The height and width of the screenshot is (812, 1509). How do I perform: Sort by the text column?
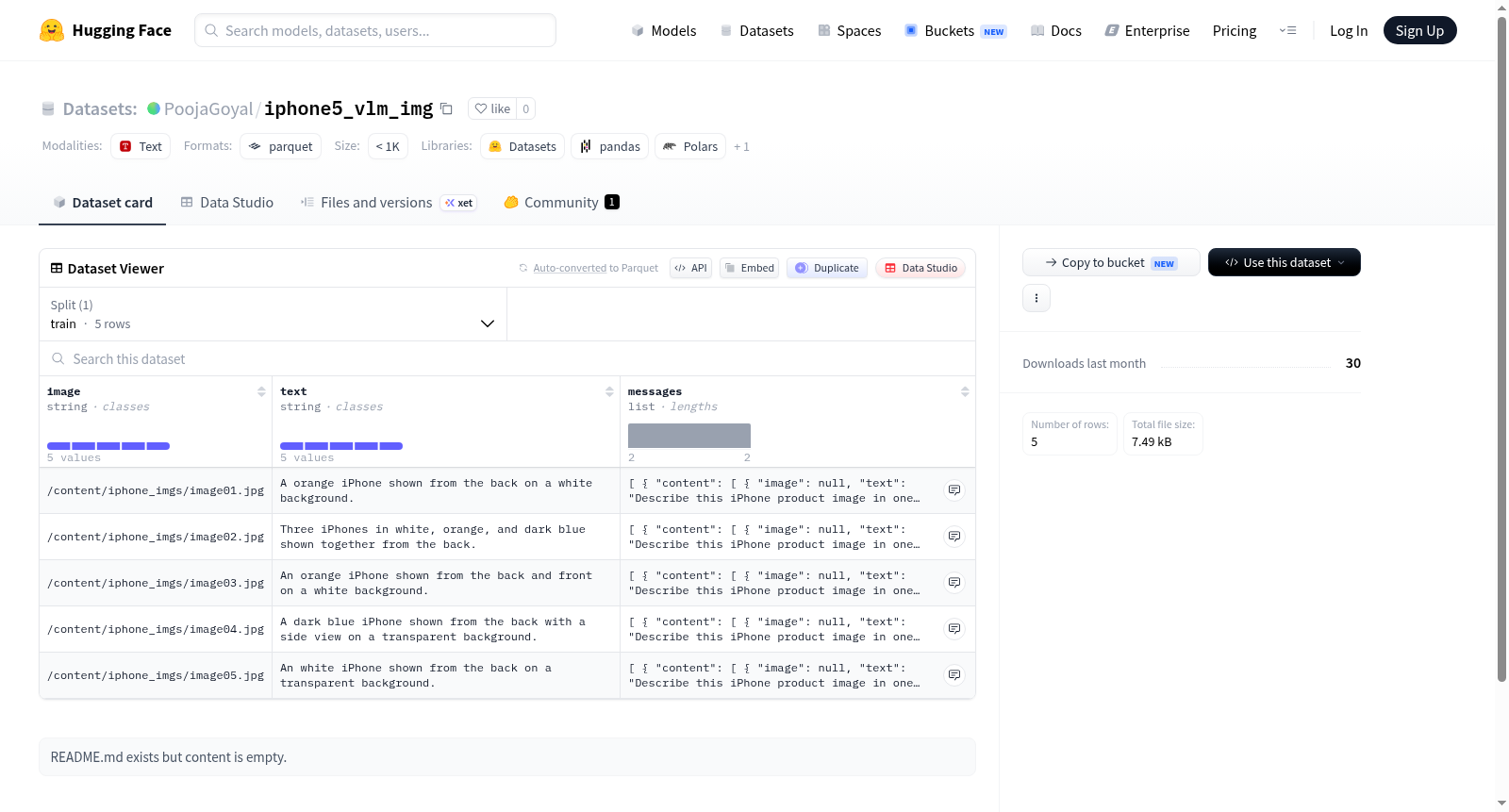[x=609, y=391]
